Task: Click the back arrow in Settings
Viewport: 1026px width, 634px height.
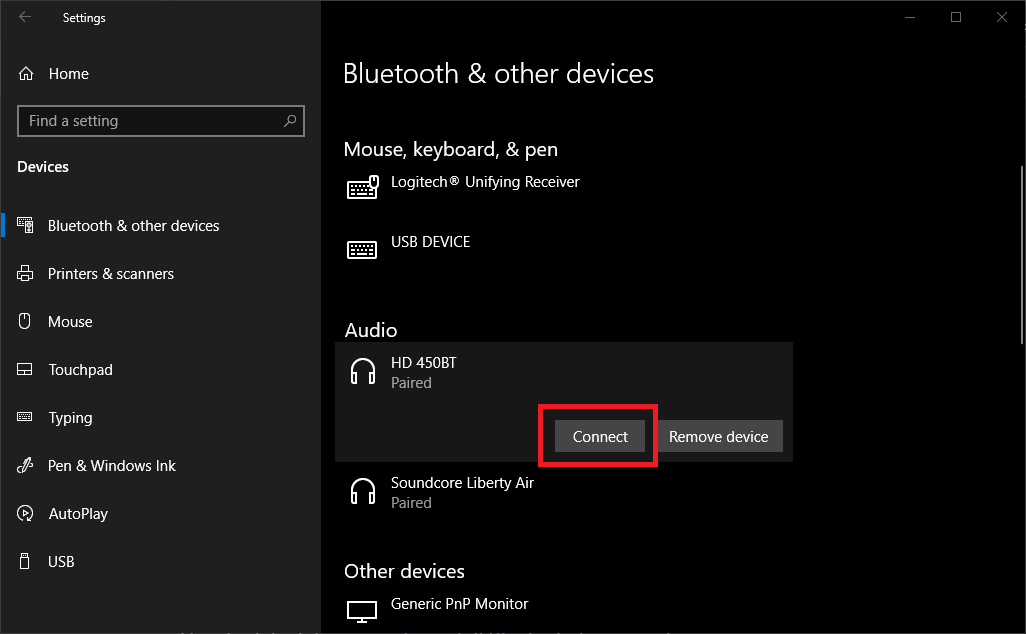Action: (x=25, y=17)
